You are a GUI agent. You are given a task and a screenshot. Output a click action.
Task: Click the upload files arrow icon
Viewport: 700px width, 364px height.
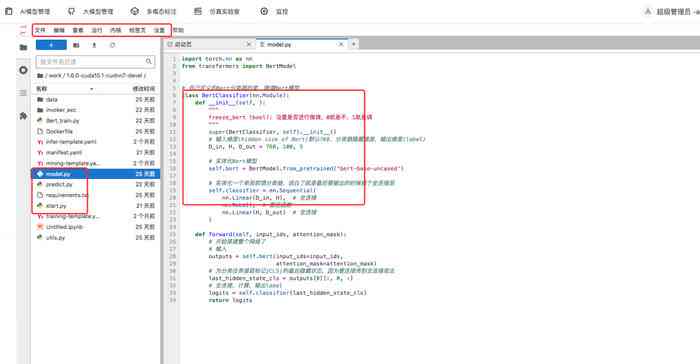[94, 45]
